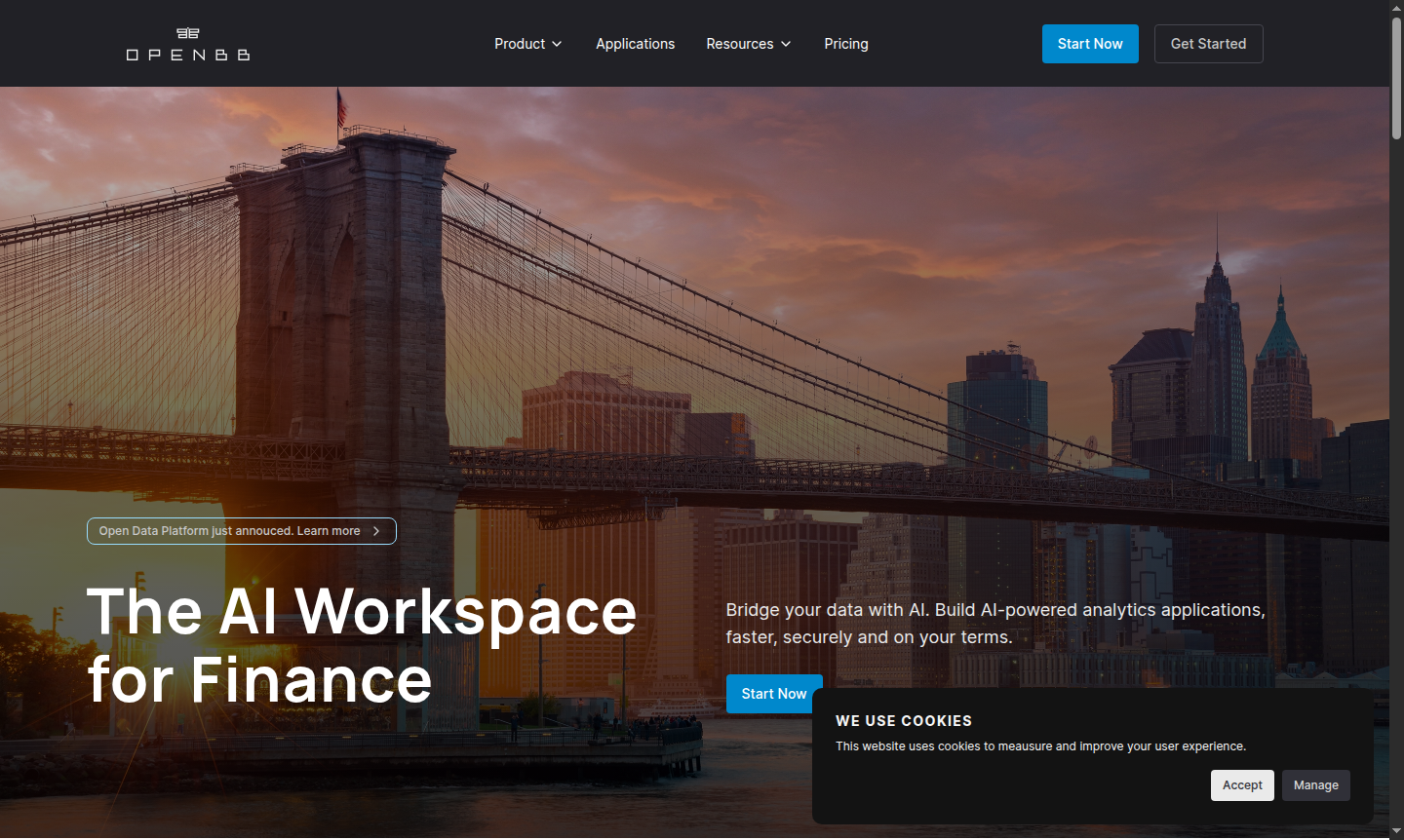This screenshot has height=840, width=1404.
Task: Manage cookie preferences
Action: (1315, 785)
